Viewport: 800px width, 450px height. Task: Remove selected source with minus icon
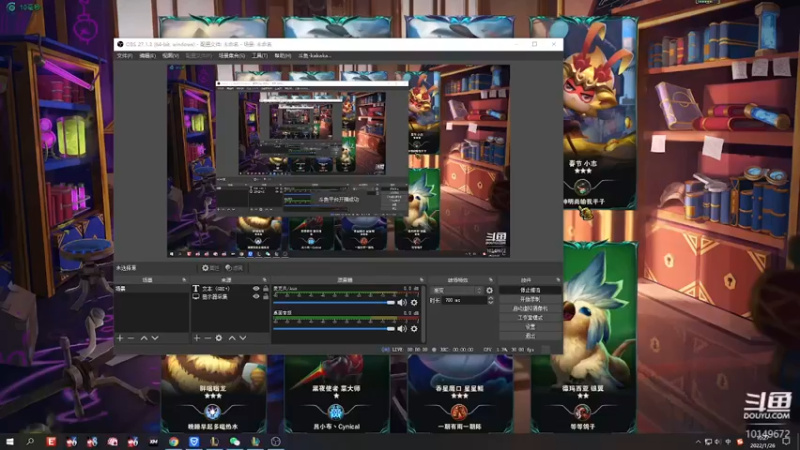coord(208,338)
